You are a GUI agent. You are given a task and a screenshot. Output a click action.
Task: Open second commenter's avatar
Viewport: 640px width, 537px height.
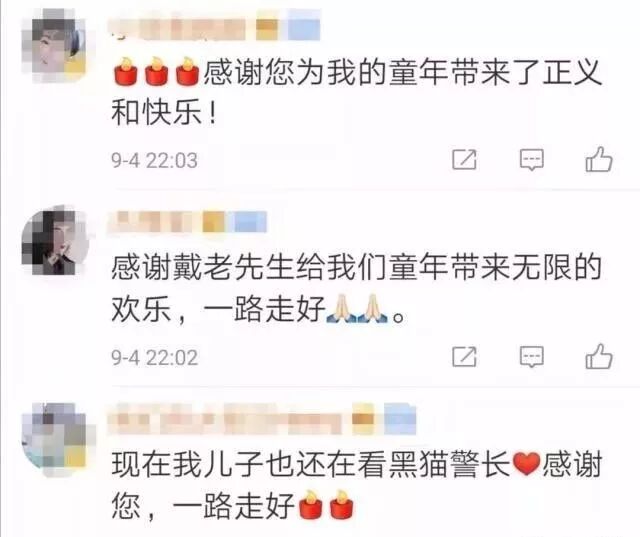[x=55, y=241]
